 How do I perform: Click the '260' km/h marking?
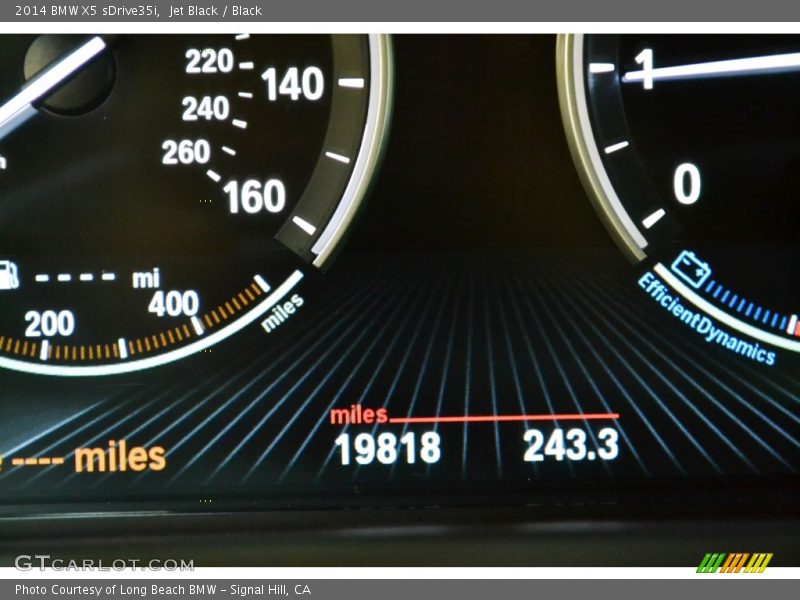(186, 152)
